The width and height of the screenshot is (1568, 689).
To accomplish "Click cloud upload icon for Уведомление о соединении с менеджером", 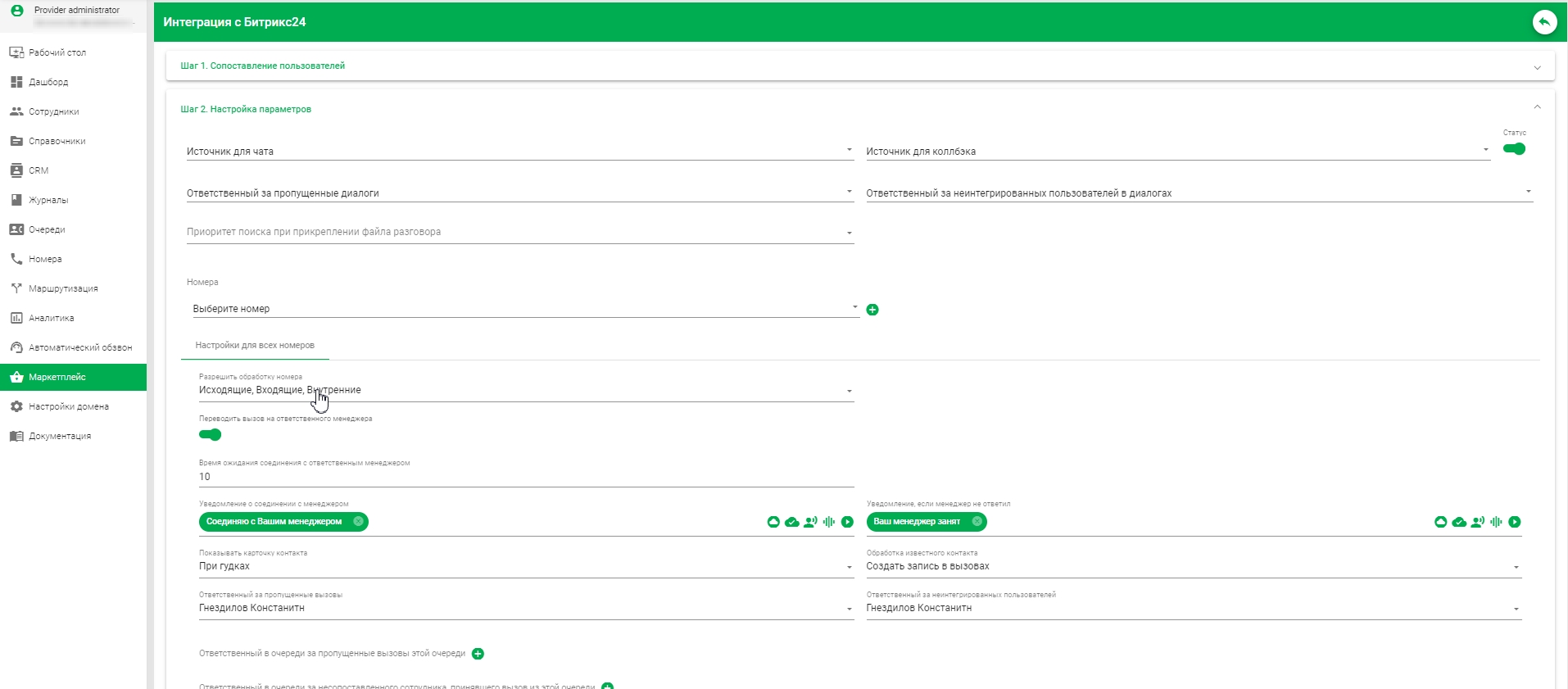I will pos(773,522).
